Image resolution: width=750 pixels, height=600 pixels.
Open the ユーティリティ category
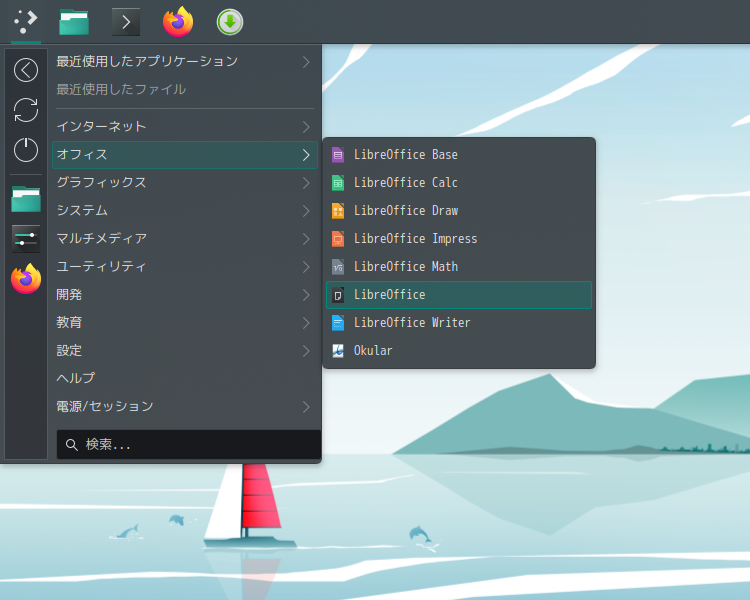185,267
